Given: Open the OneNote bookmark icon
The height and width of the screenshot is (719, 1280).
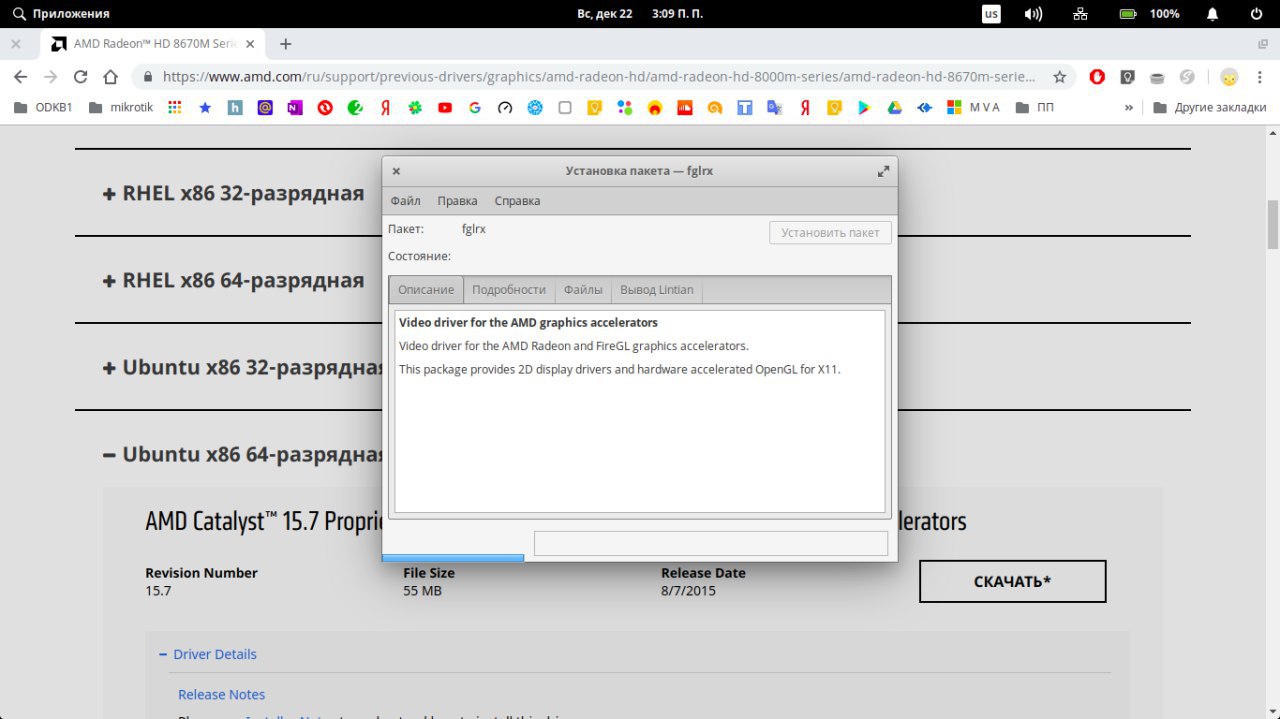Looking at the screenshot, I should coord(294,107).
